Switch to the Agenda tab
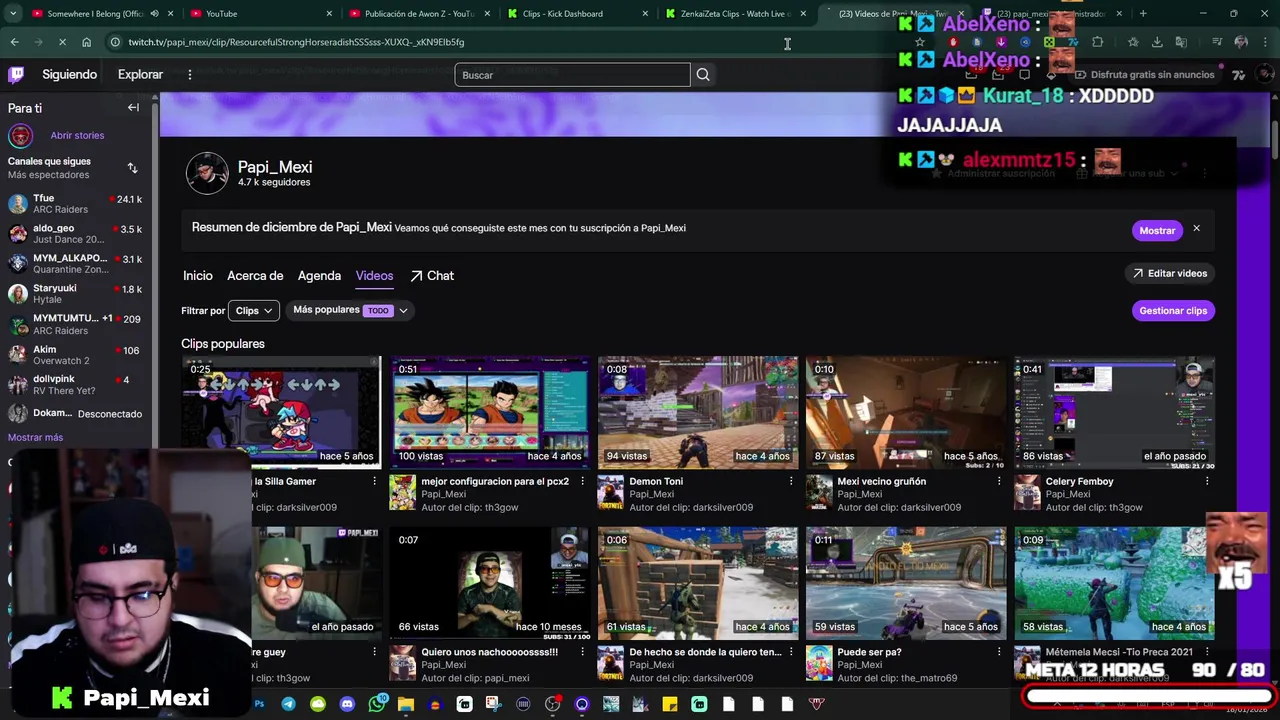Viewport: 1280px width, 720px height. click(319, 276)
